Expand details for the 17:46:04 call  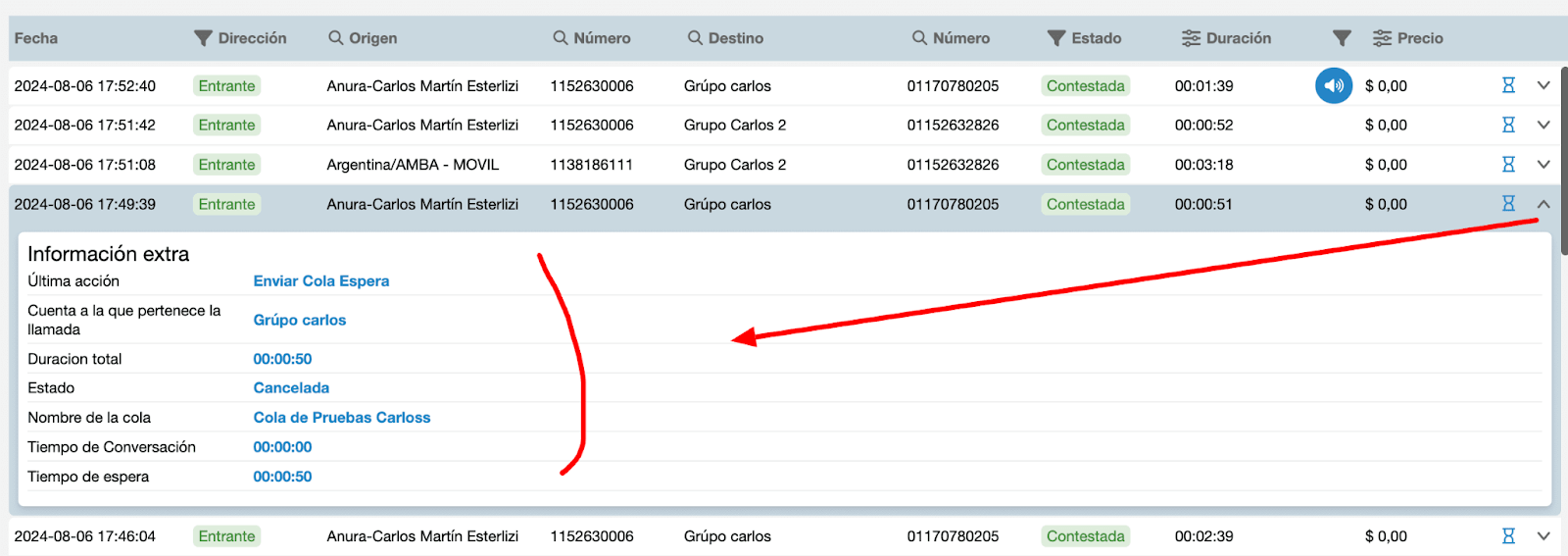pyautogui.click(x=1543, y=536)
